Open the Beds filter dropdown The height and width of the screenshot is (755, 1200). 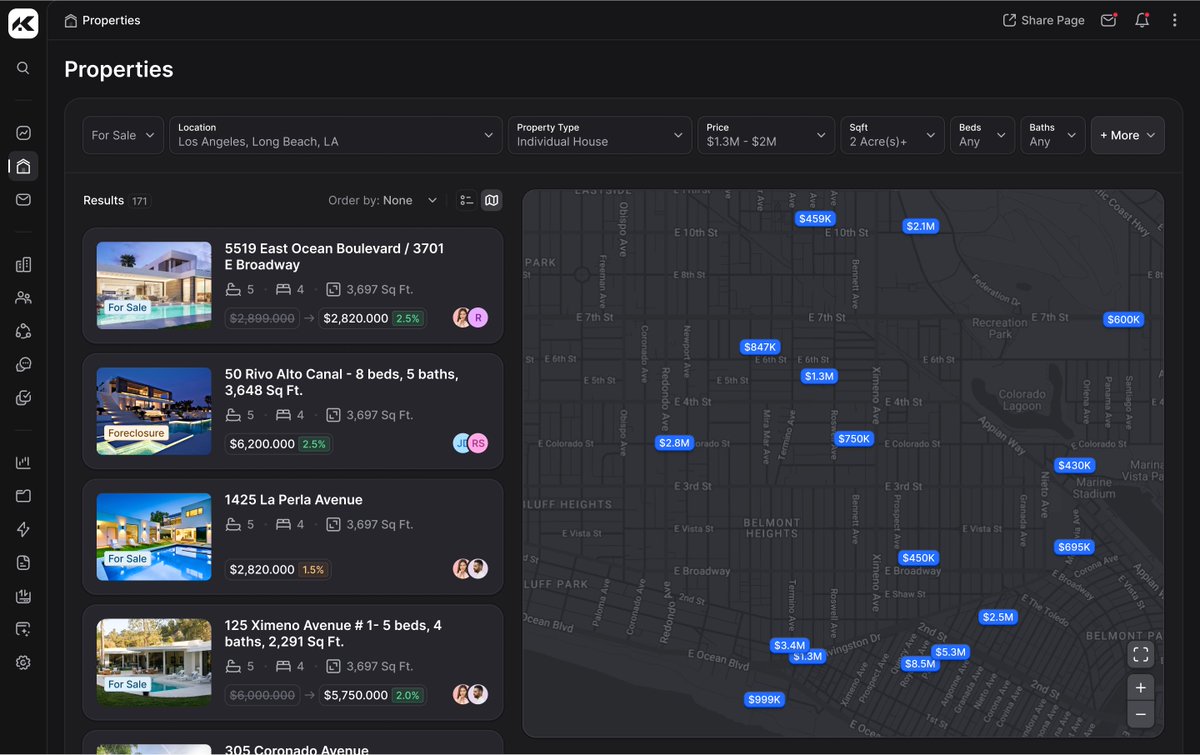[x=982, y=135]
